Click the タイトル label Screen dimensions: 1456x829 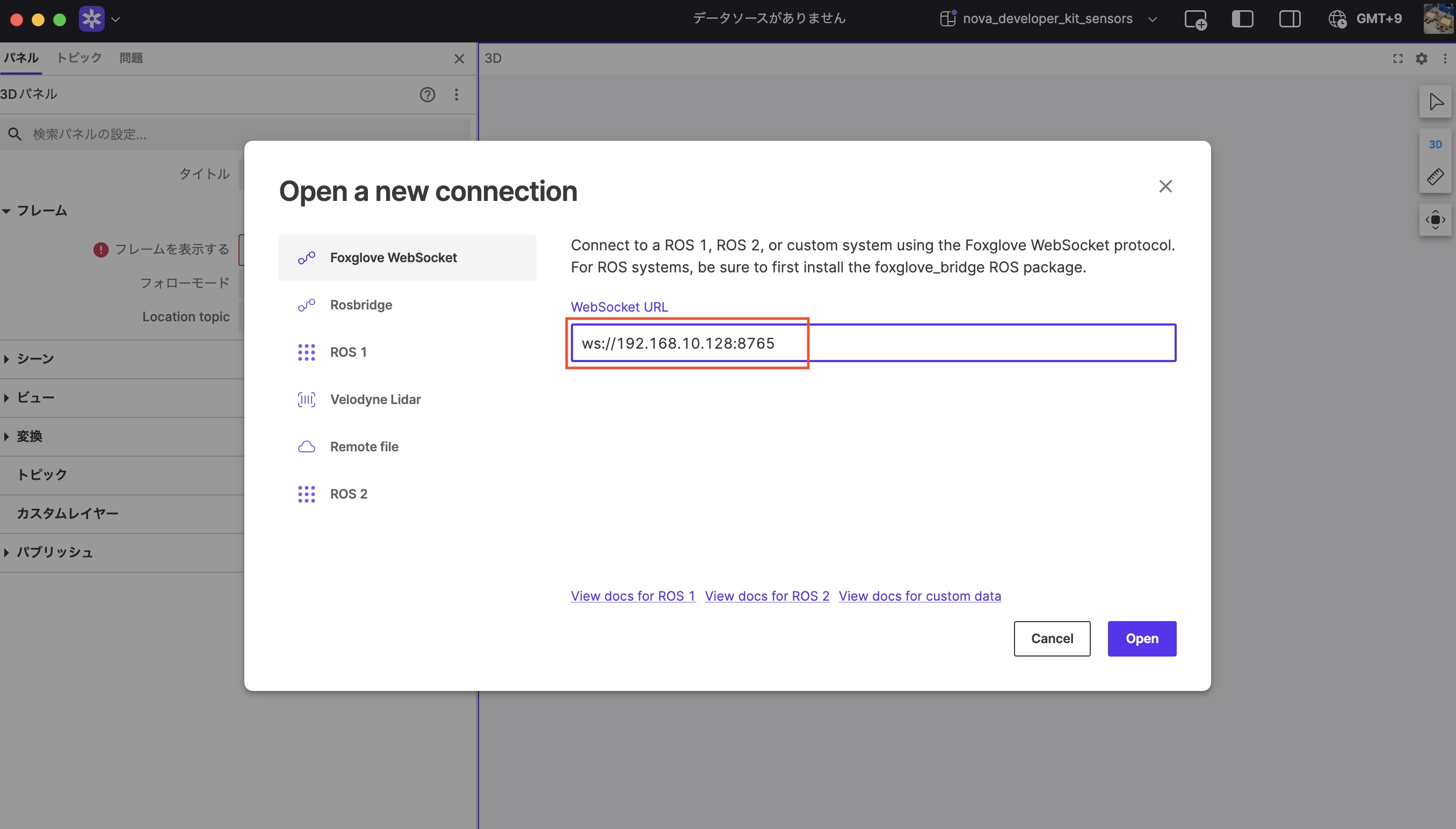point(204,174)
